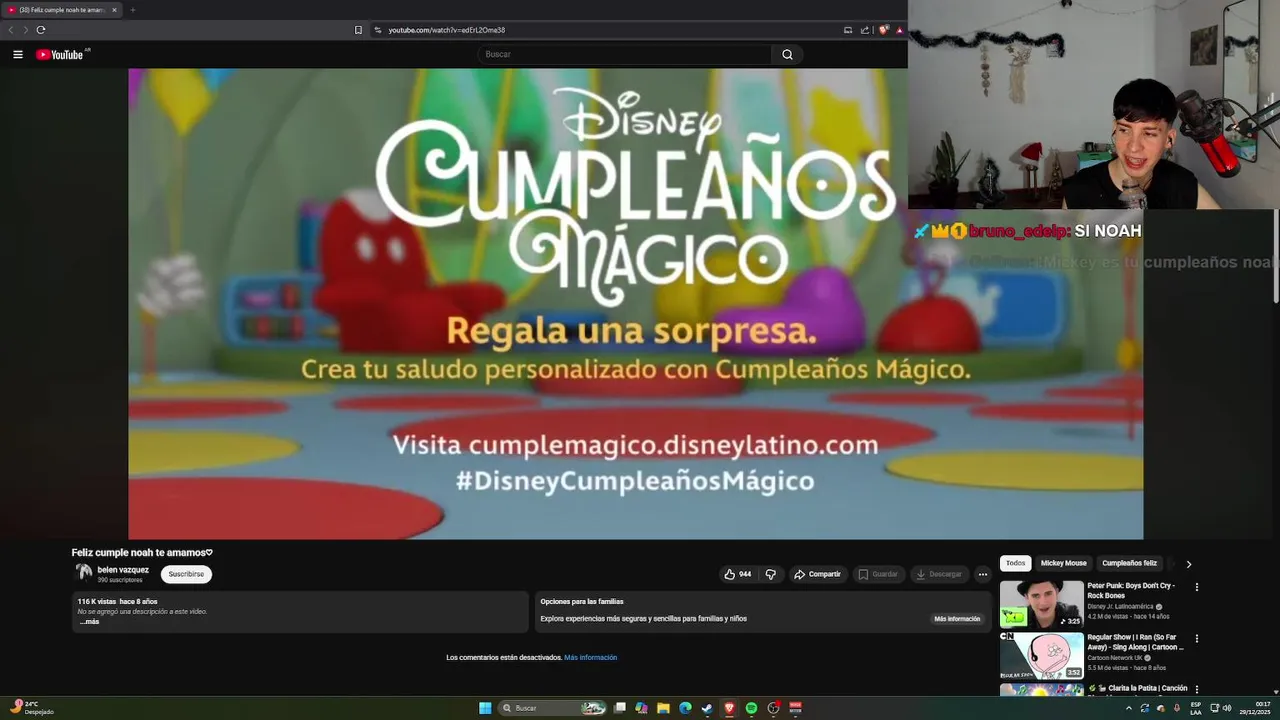Click the YouTube search magnifier button
Viewport: 1280px width, 720px height.
(x=787, y=55)
